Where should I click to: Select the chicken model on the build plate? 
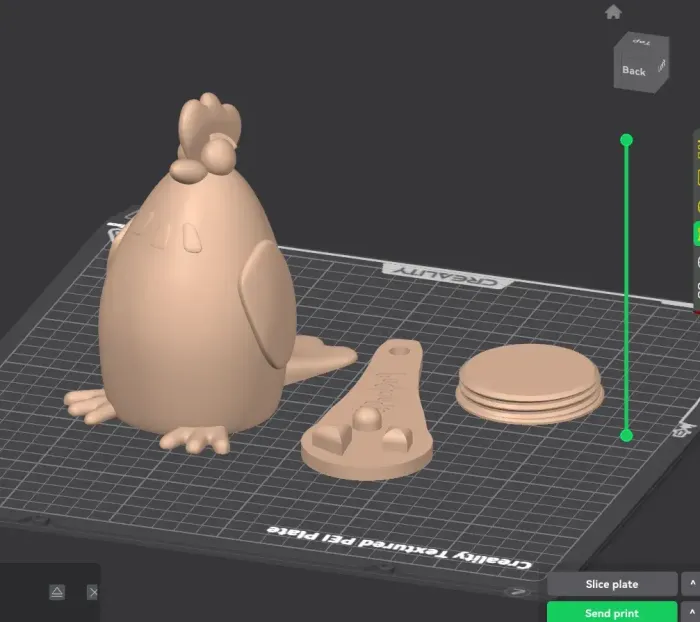point(205,300)
